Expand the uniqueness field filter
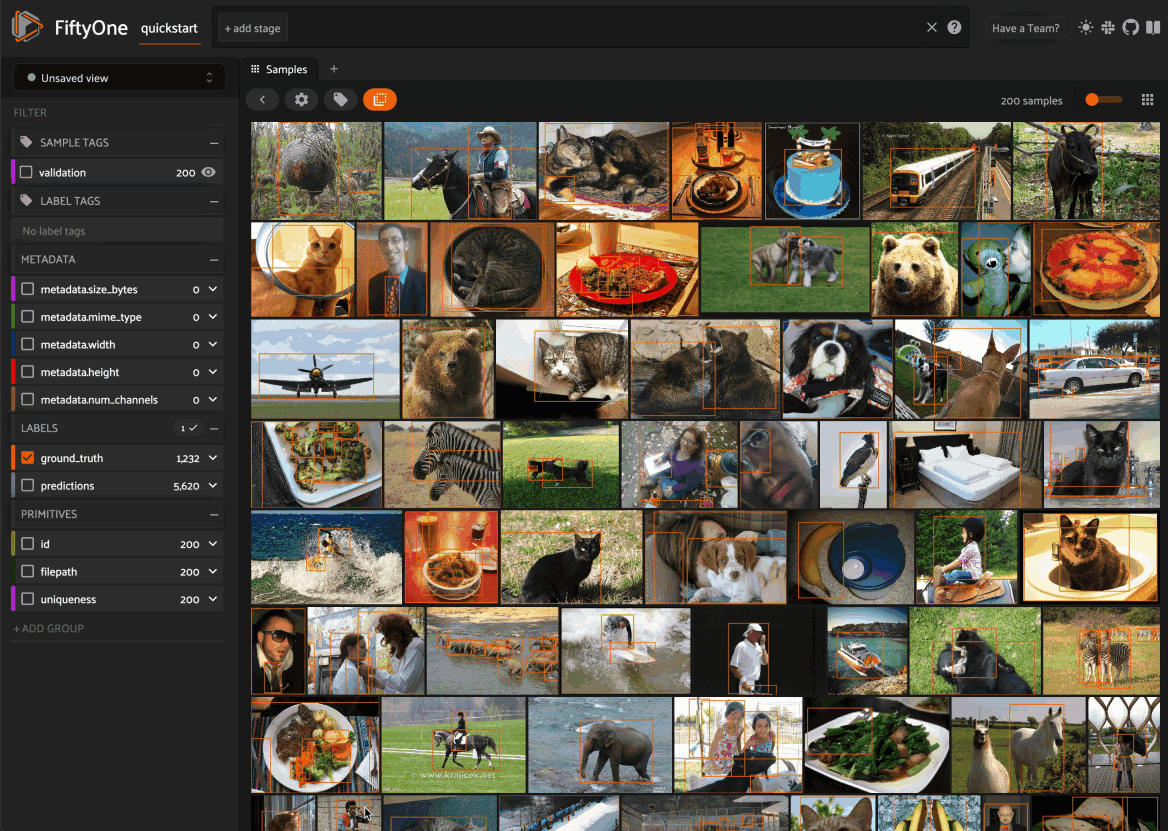The width and height of the screenshot is (1168, 831). pos(213,600)
